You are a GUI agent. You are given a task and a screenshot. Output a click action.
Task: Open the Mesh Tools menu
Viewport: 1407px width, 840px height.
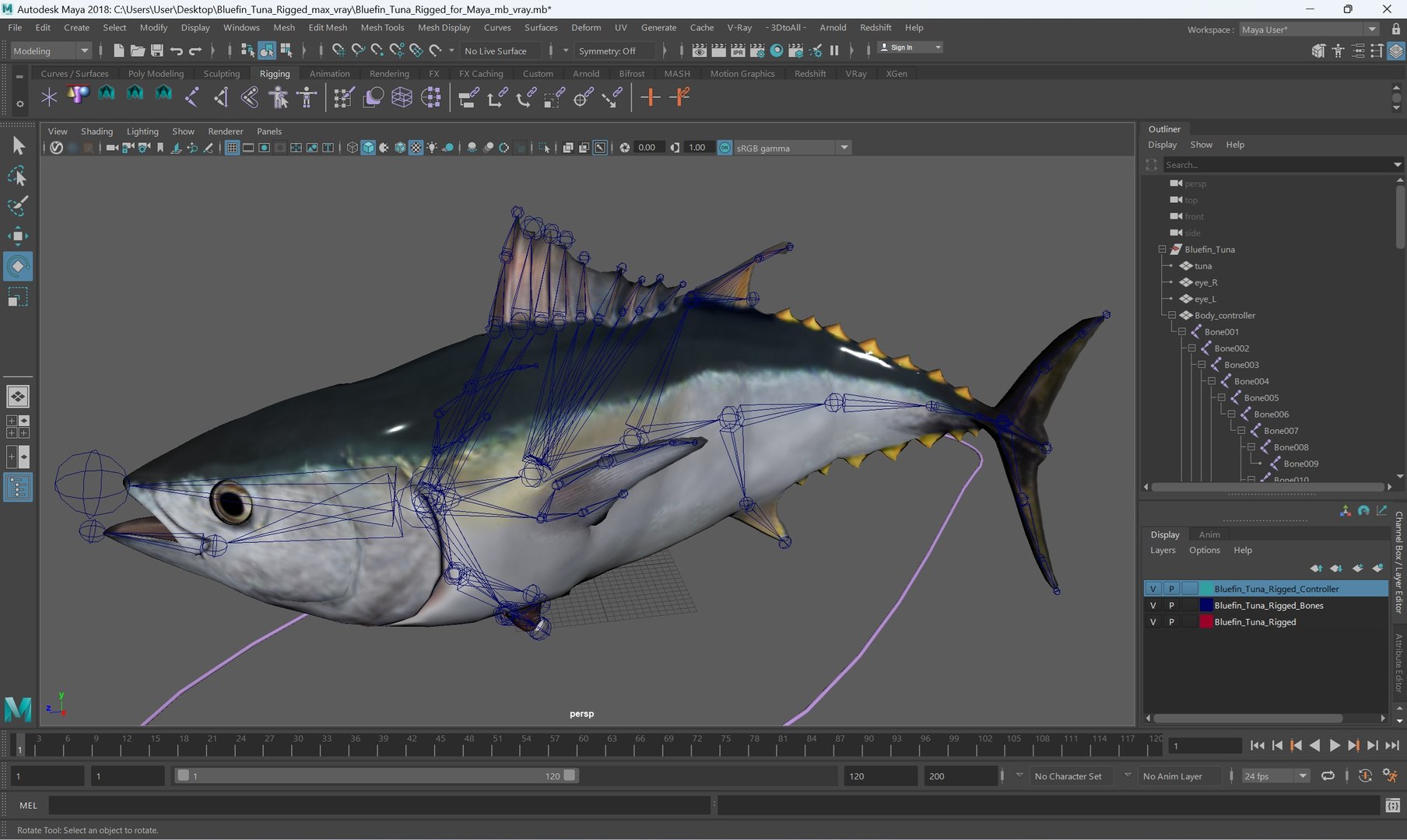click(x=382, y=27)
